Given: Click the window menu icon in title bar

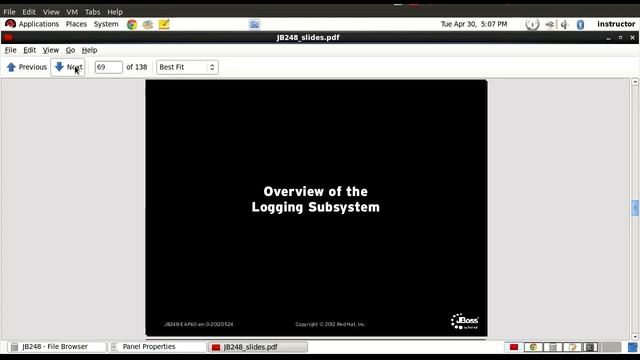Looking at the screenshot, I should pos(8,38).
